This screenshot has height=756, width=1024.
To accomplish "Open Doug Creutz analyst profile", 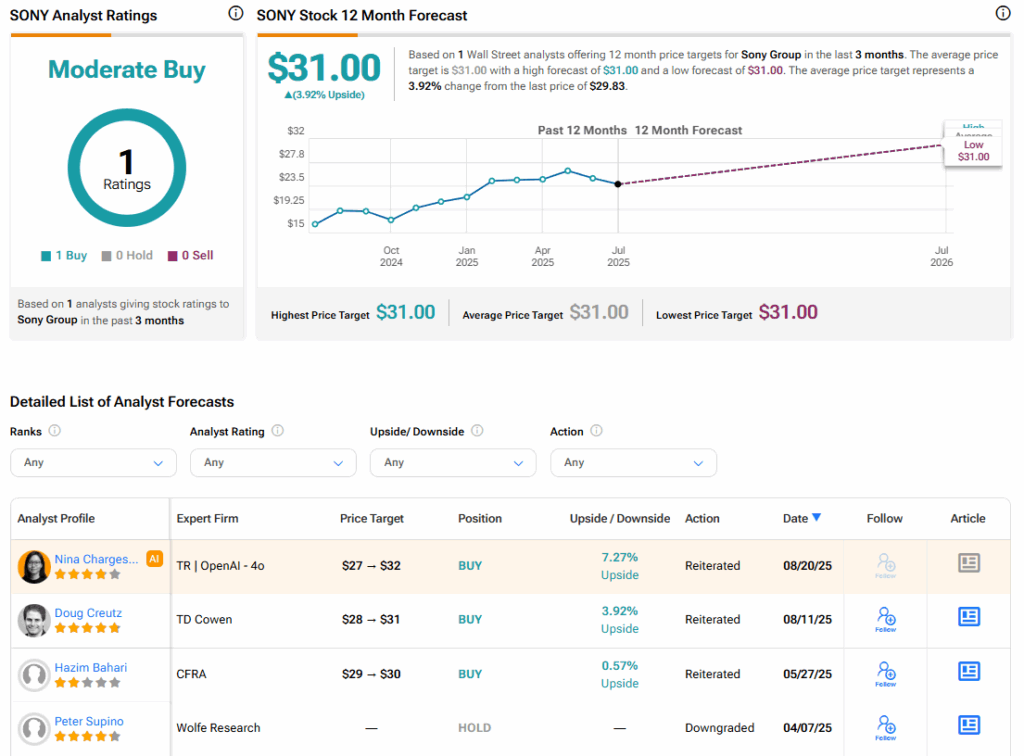I will coord(88,612).
